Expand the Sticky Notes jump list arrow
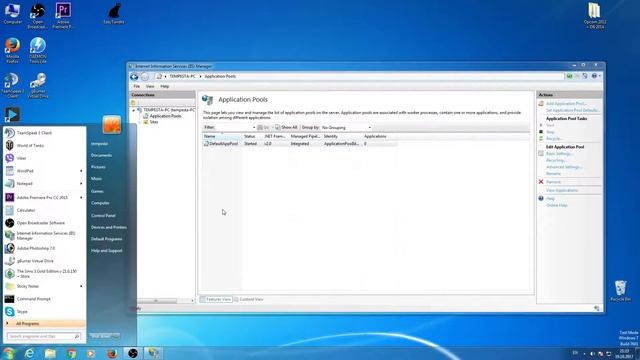 point(81,286)
